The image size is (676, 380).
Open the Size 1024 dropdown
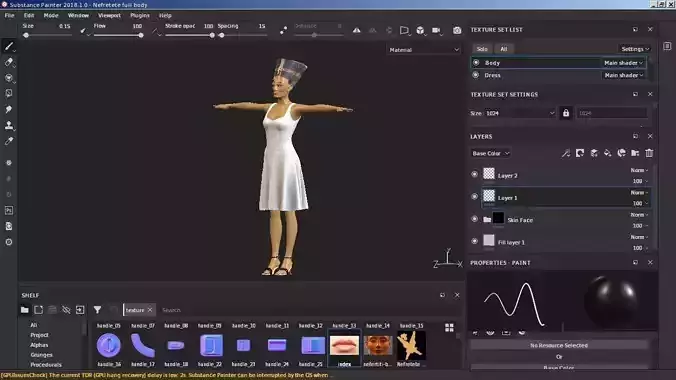(x=520, y=113)
